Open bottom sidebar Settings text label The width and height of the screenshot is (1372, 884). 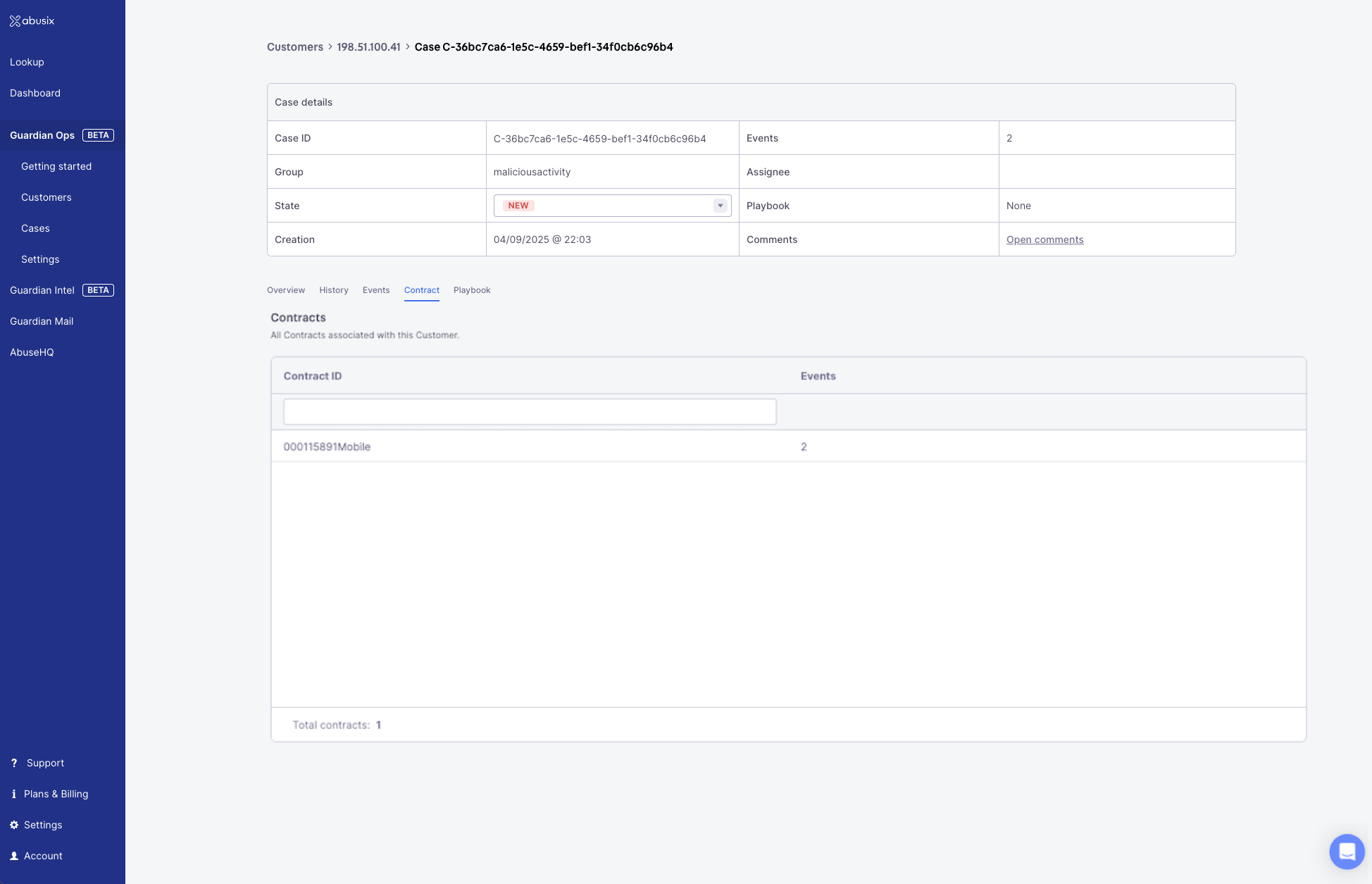43,825
